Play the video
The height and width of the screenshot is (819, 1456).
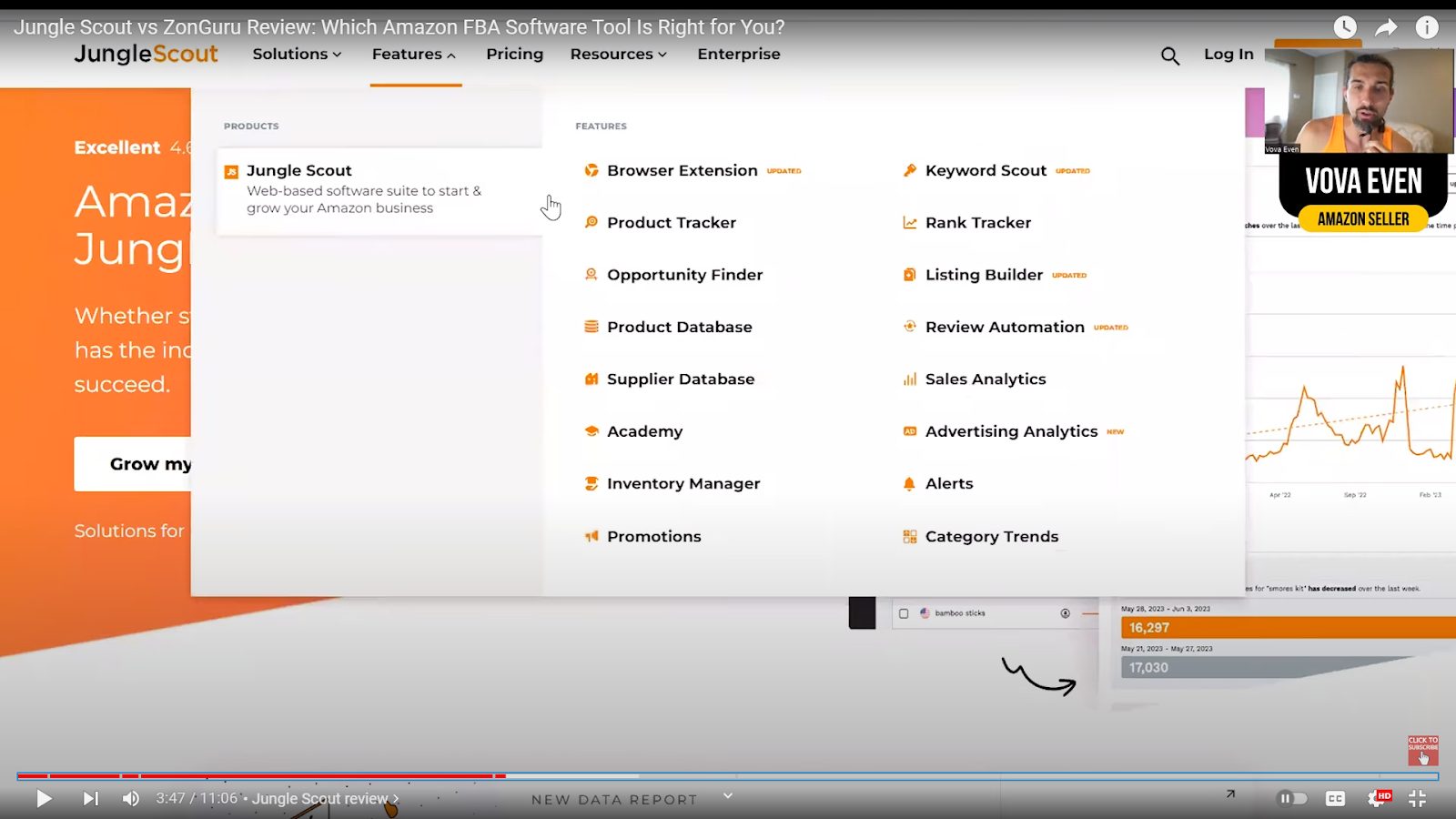coord(44,798)
